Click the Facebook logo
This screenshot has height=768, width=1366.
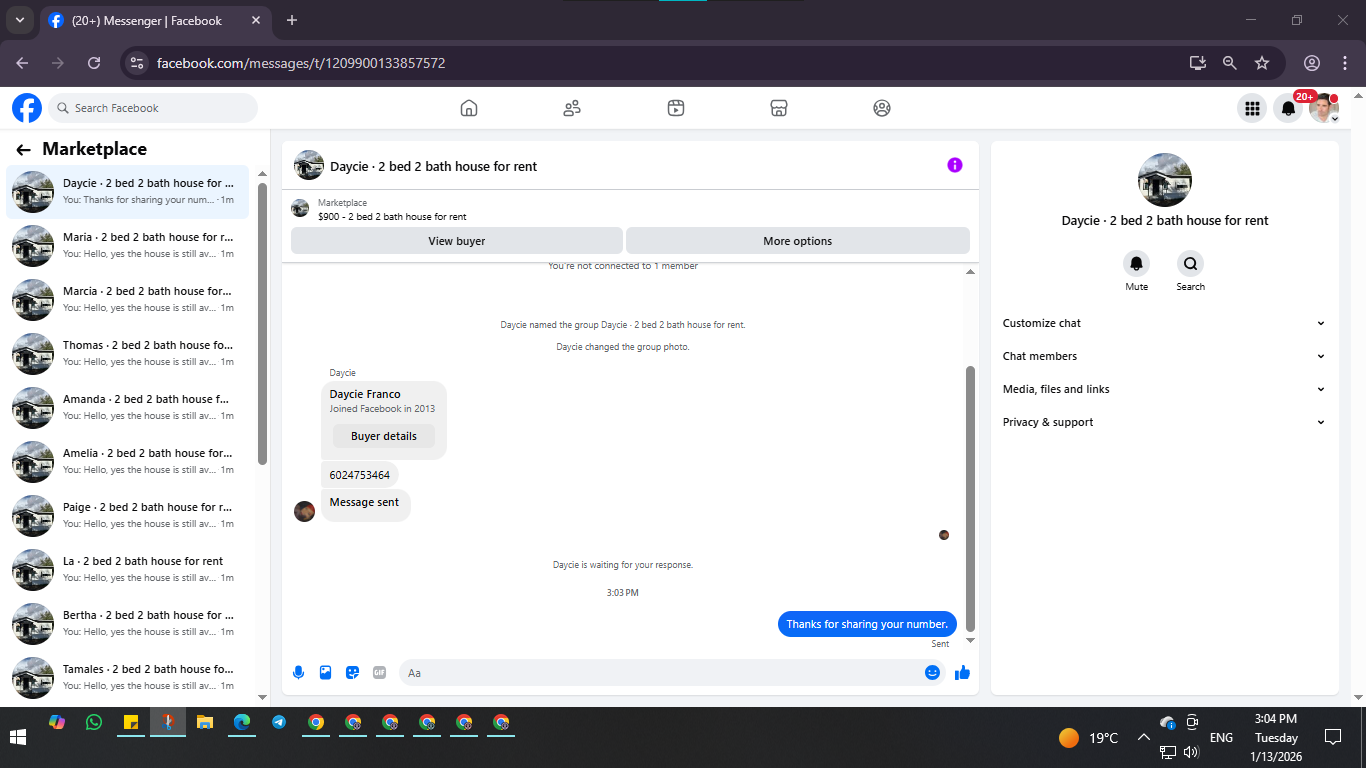click(27, 108)
